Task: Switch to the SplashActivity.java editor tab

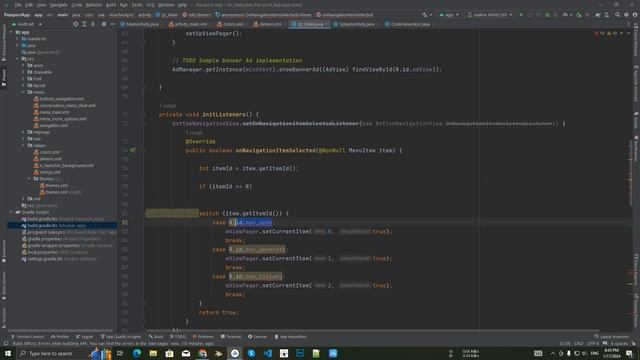Action: [x=354, y=24]
